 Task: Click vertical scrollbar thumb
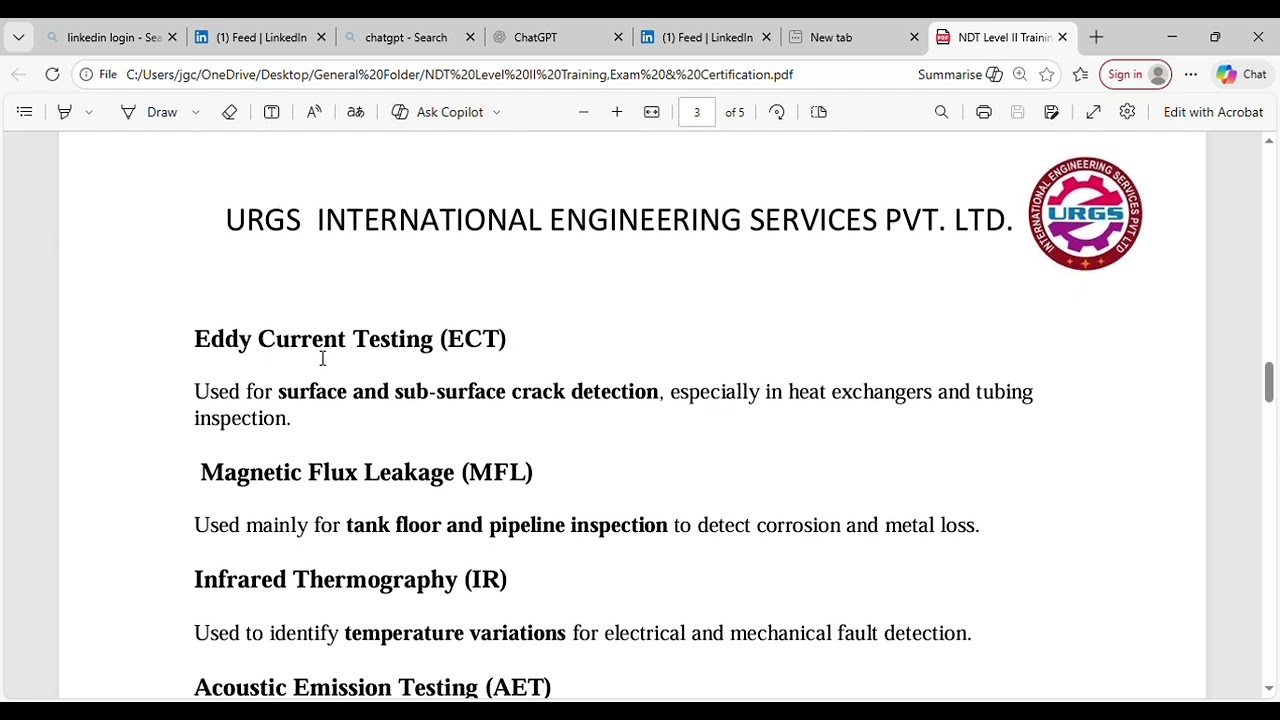pyautogui.click(x=1269, y=382)
